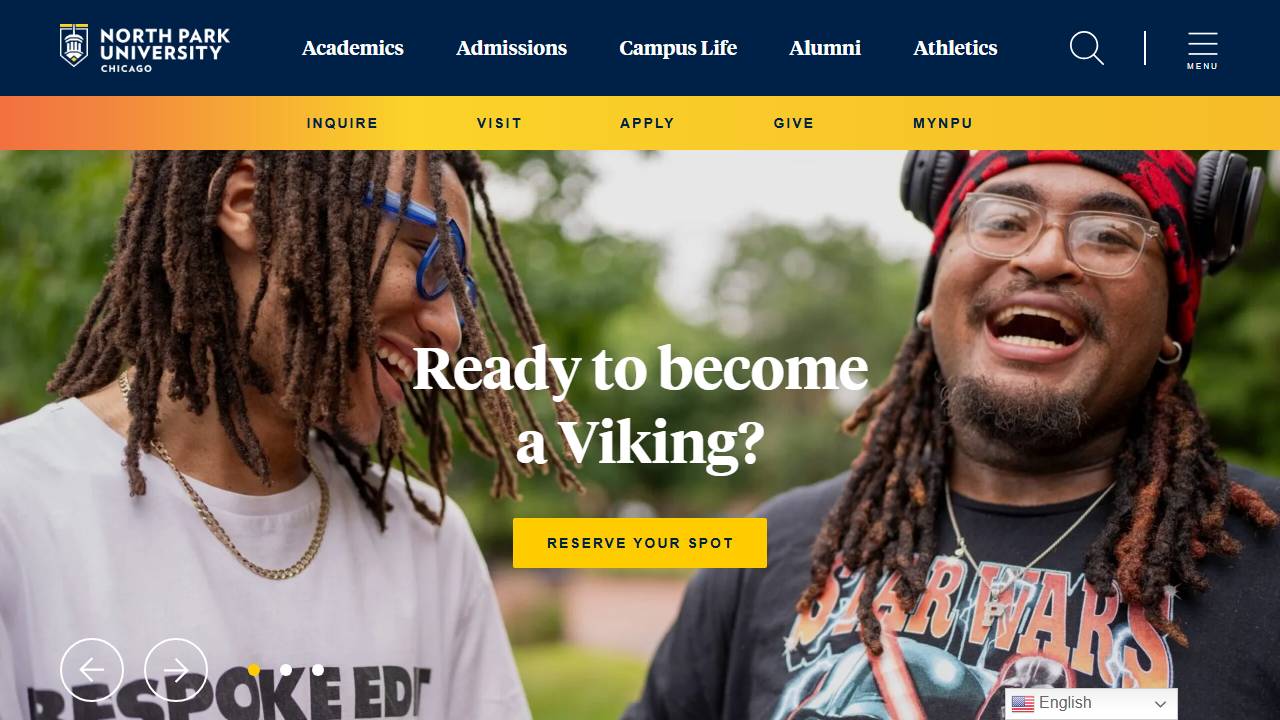Select the third carousel dot

(x=318, y=670)
